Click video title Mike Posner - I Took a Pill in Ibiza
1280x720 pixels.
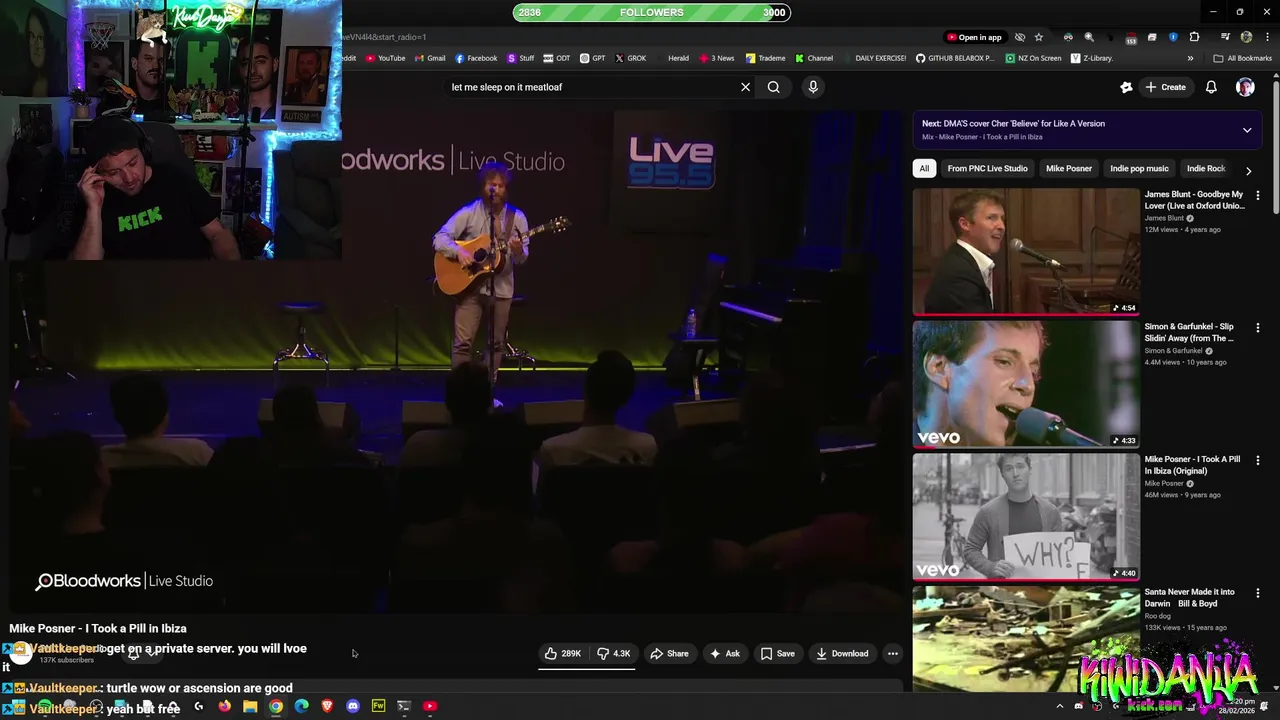point(98,628)
